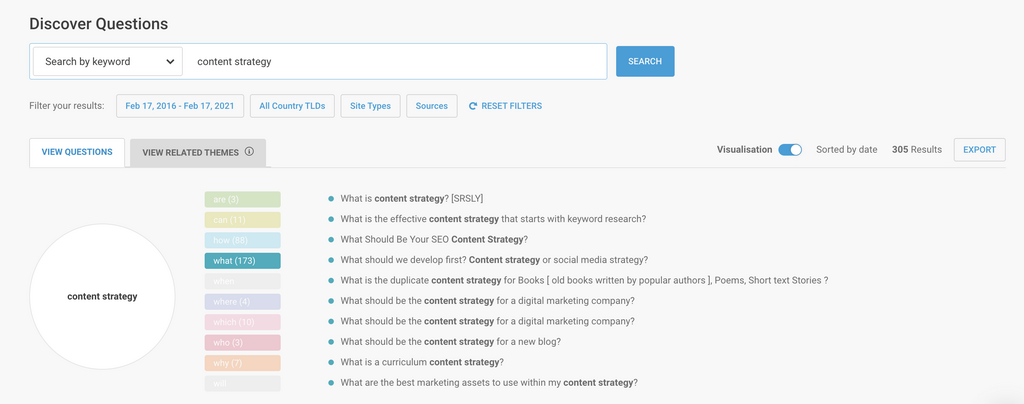1024x404 pixels.
Task: Open the Search by keyword dropdown
Action: point(108,61)
